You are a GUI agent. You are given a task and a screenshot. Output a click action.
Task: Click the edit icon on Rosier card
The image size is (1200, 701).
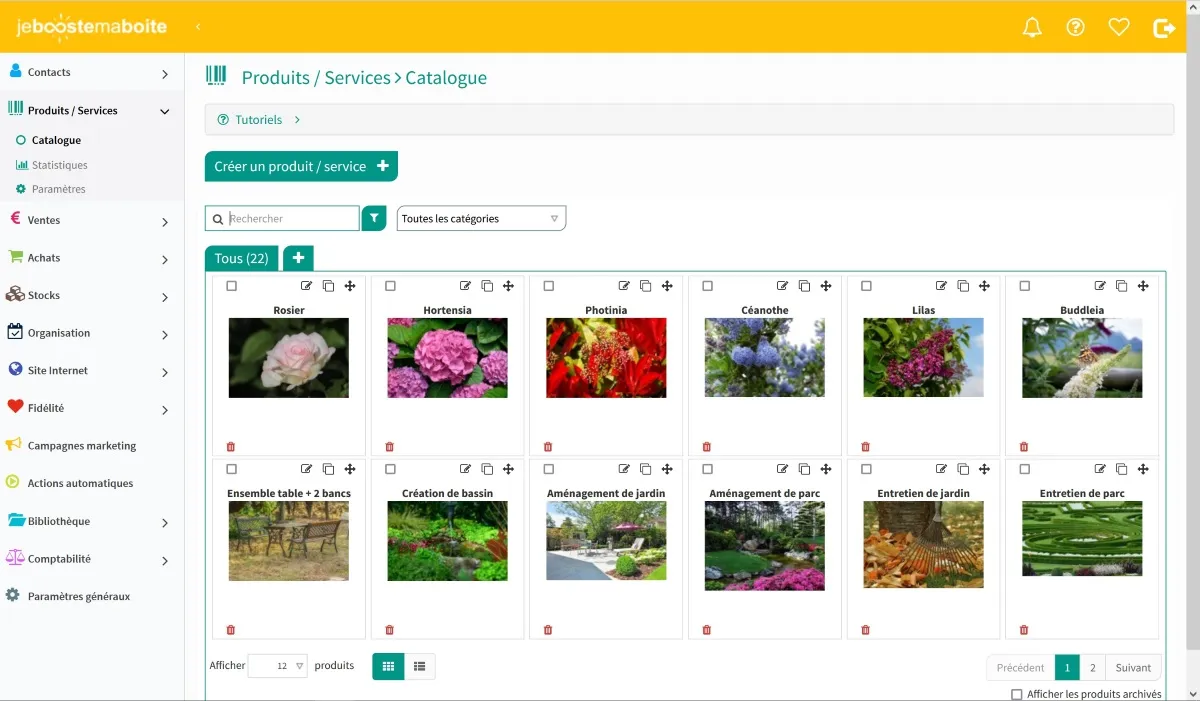[307, 286]
